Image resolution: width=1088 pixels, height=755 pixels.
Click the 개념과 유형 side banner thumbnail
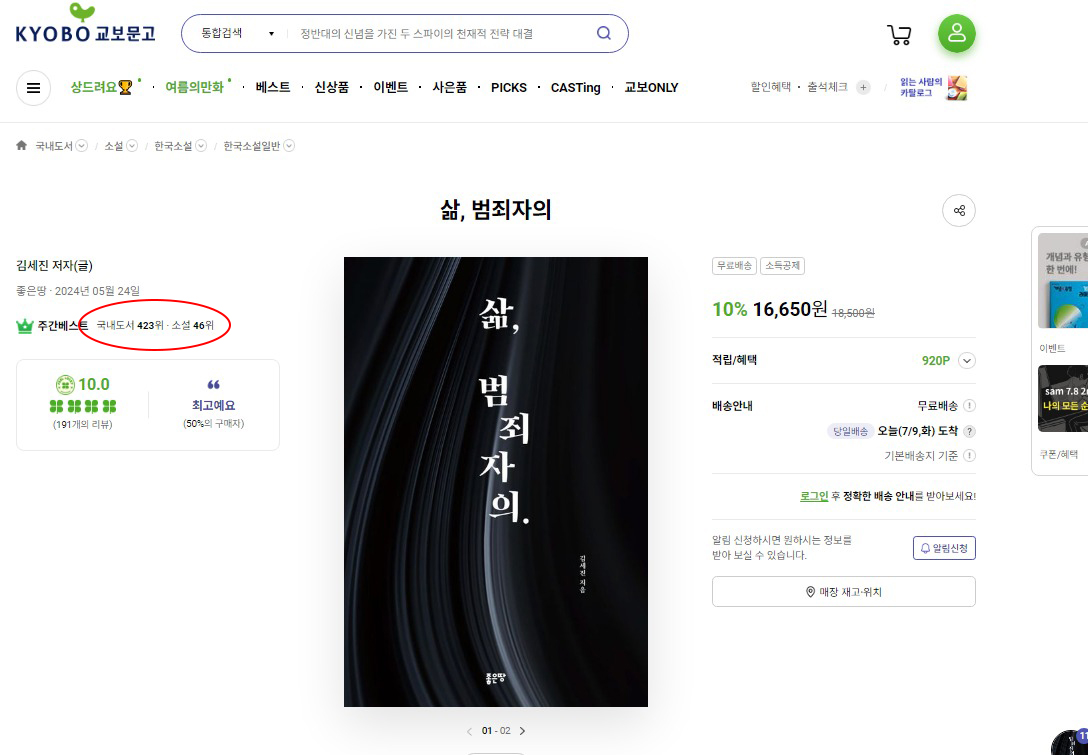[x=1063, y=280]
